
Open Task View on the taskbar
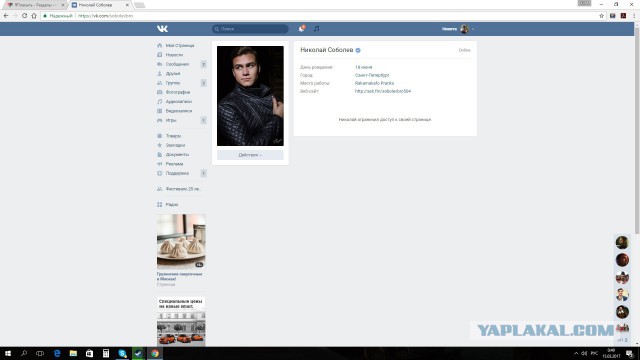pyautogui.click(x=40, y=353)
